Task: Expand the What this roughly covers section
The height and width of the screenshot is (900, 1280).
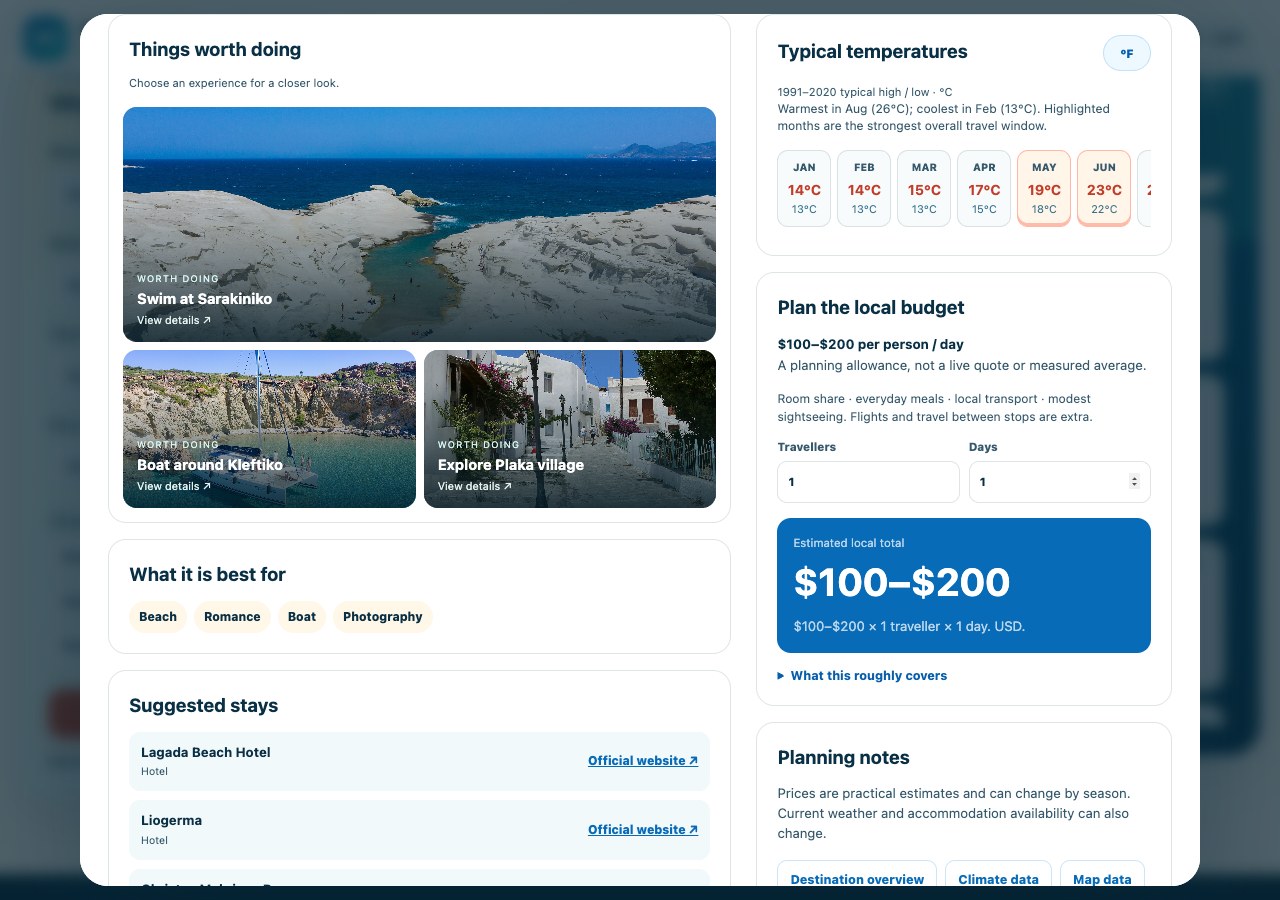Action: point(862,676)
